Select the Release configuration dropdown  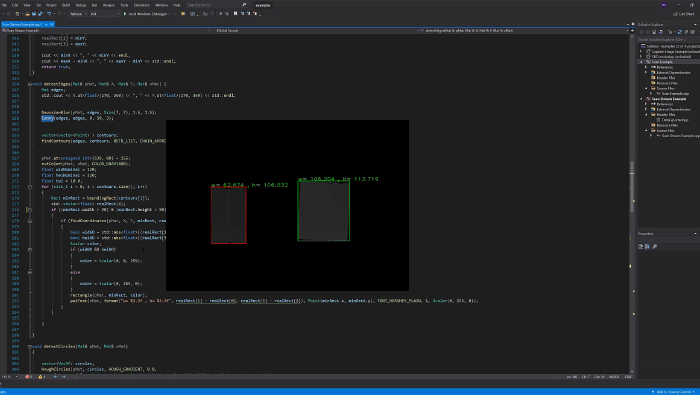tap(78, 14)
